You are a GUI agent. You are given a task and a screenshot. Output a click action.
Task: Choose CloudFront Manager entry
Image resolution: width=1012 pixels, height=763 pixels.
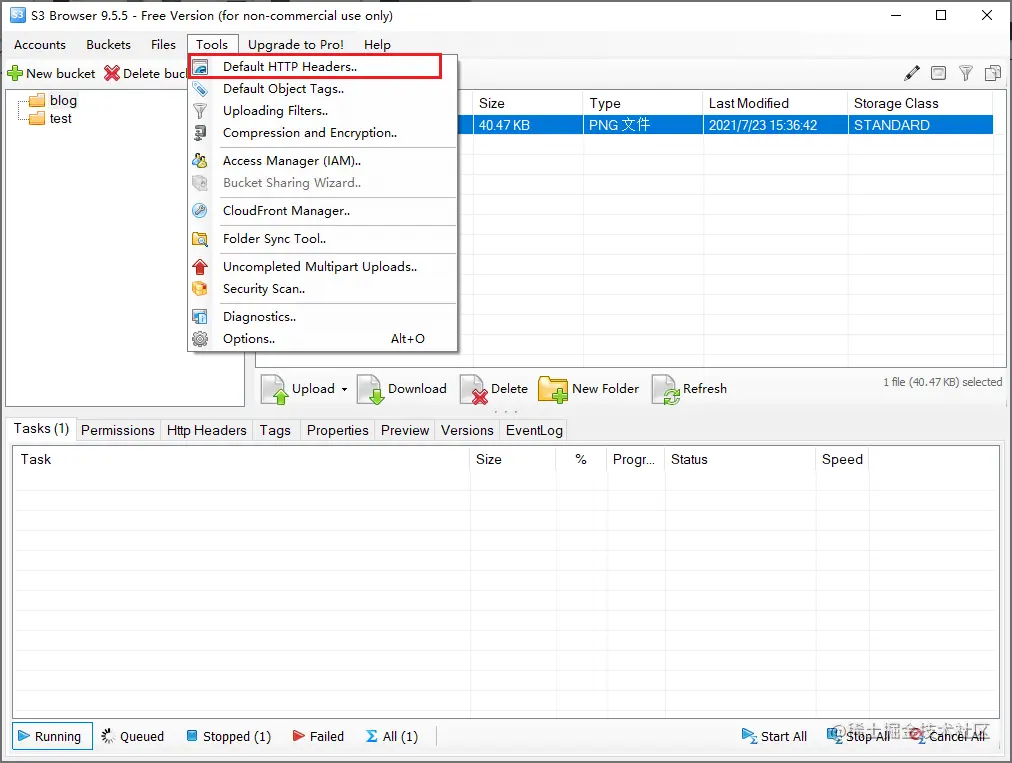pyautogui.click(x=323, y=211)
